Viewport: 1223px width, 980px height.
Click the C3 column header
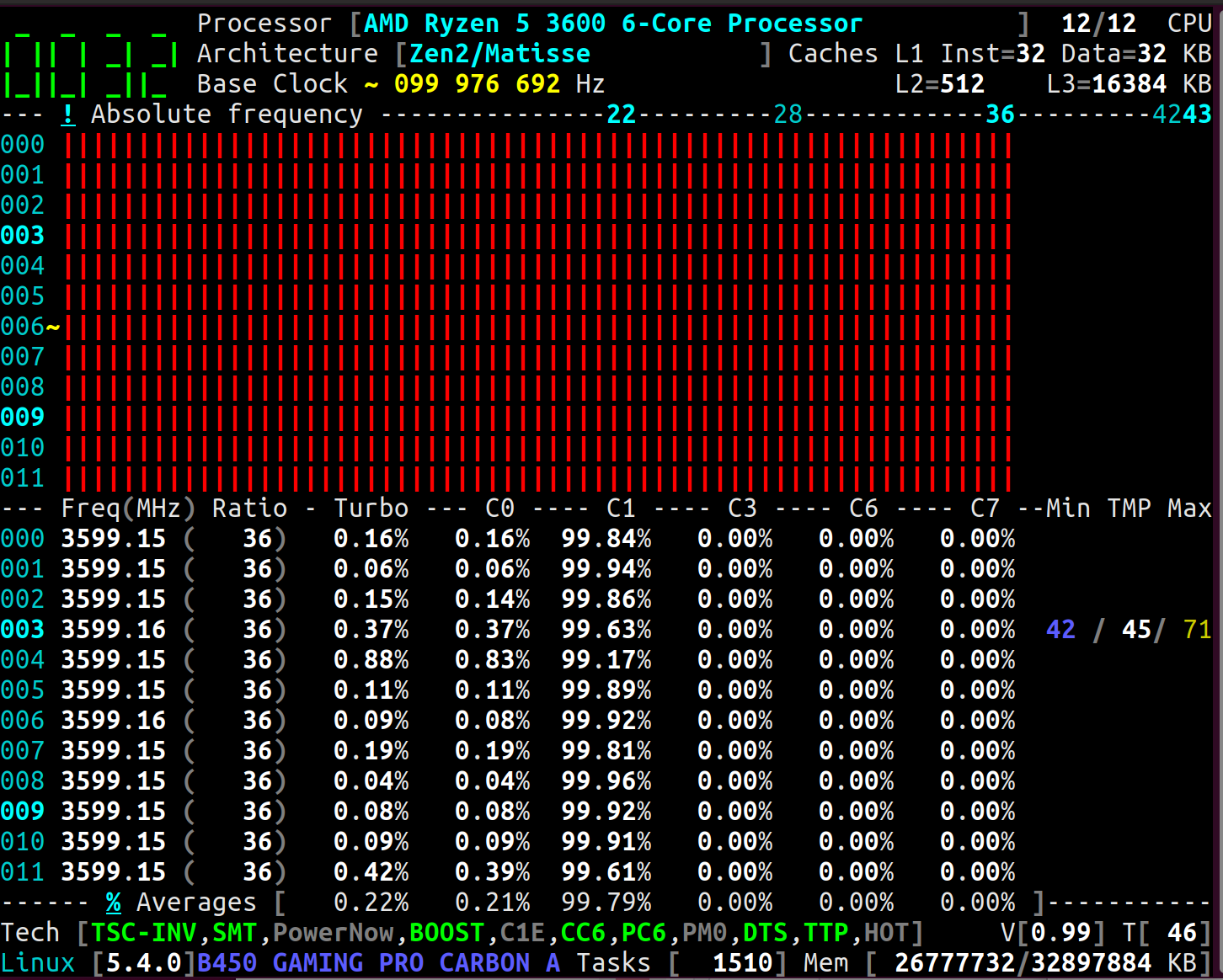[x=742, y=509]
